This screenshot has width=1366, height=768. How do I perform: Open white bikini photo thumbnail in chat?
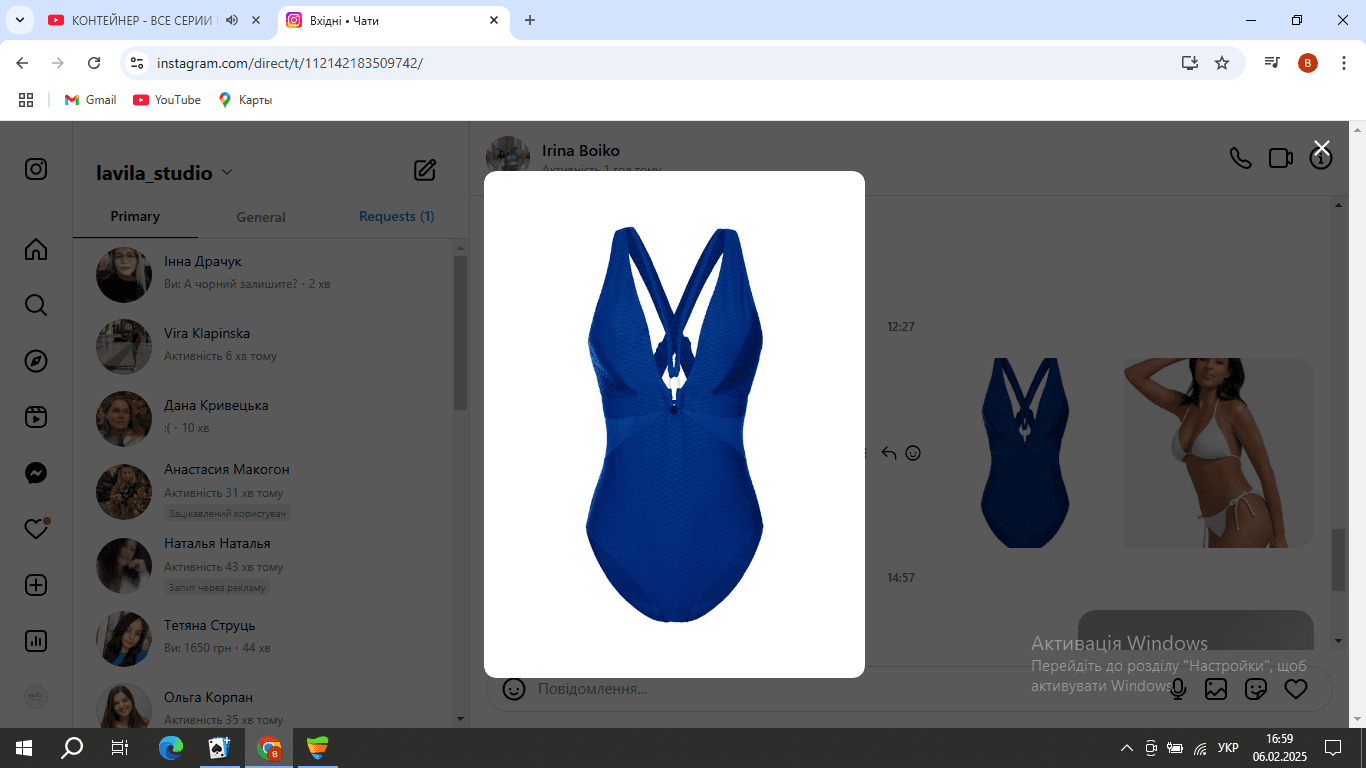(x=1218, y=453)
